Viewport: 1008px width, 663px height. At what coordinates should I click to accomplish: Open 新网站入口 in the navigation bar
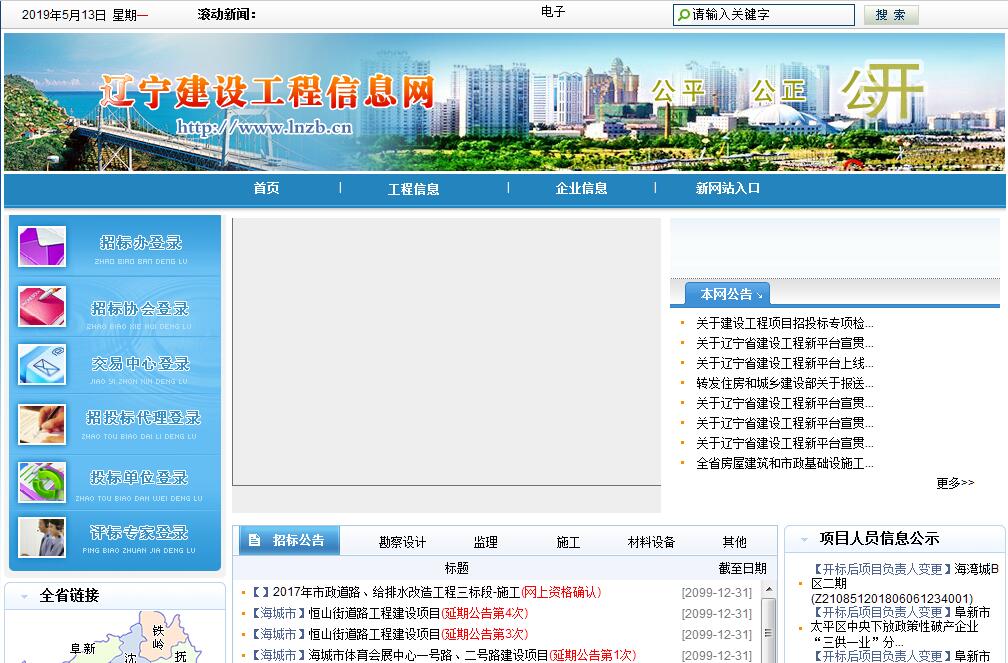pos(728,188)
